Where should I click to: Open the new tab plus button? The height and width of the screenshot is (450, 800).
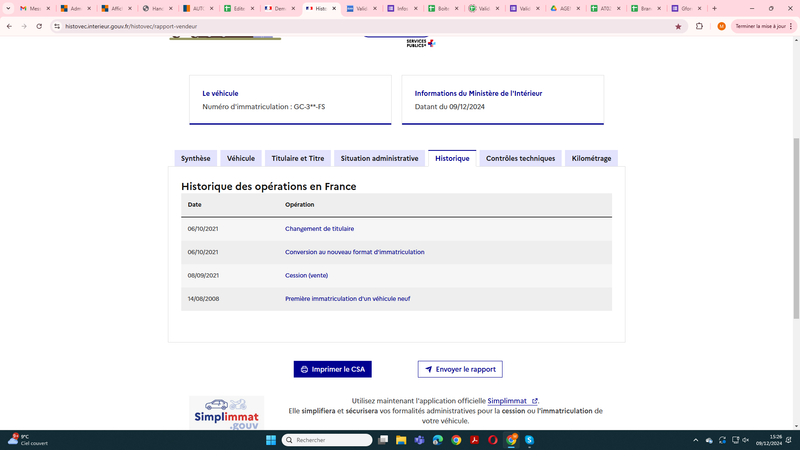click(x=714, y=9)
